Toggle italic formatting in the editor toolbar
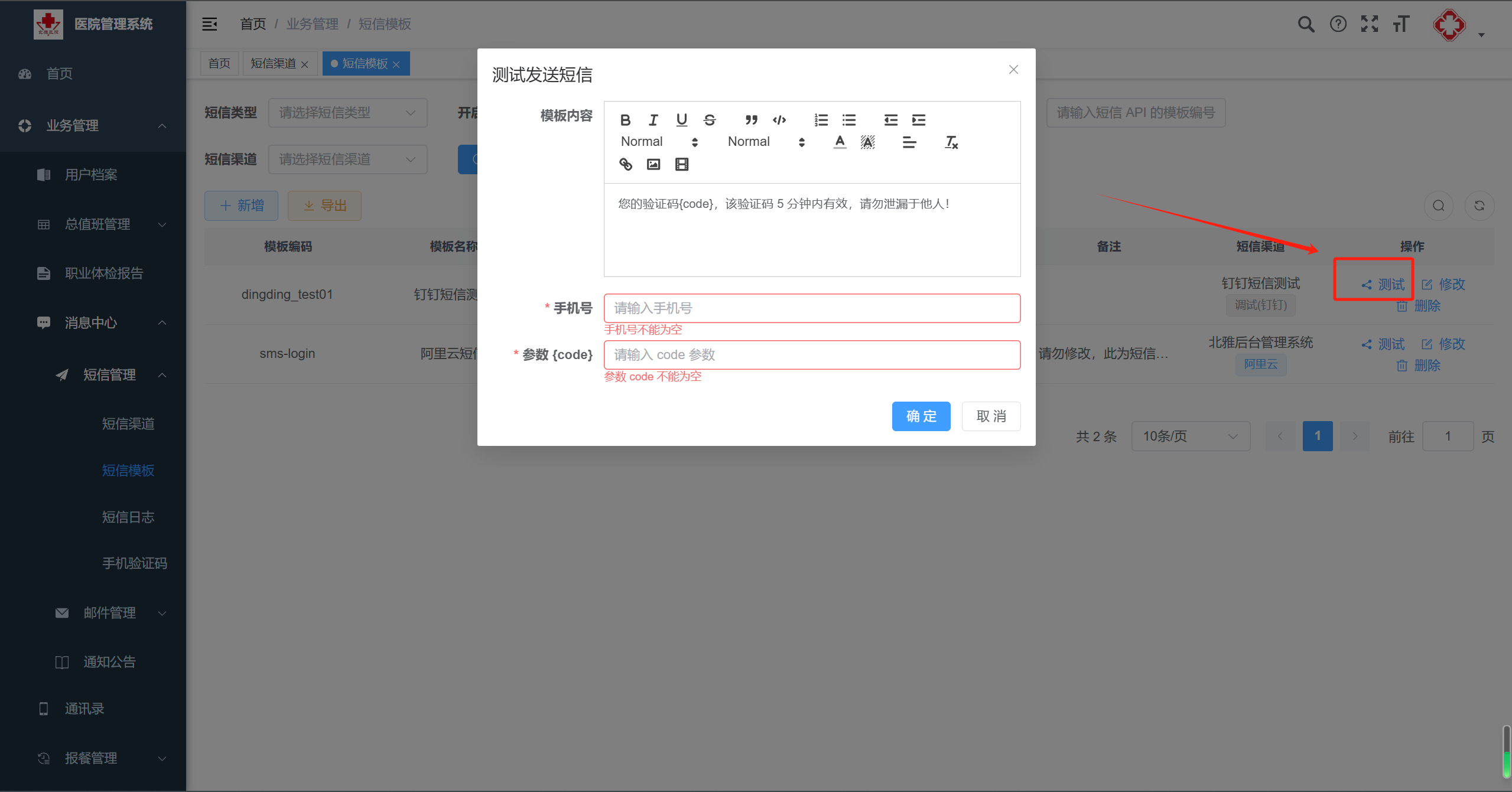This screenshot has width=1512, height=792. pyautogui.click(x=653, y=120)
